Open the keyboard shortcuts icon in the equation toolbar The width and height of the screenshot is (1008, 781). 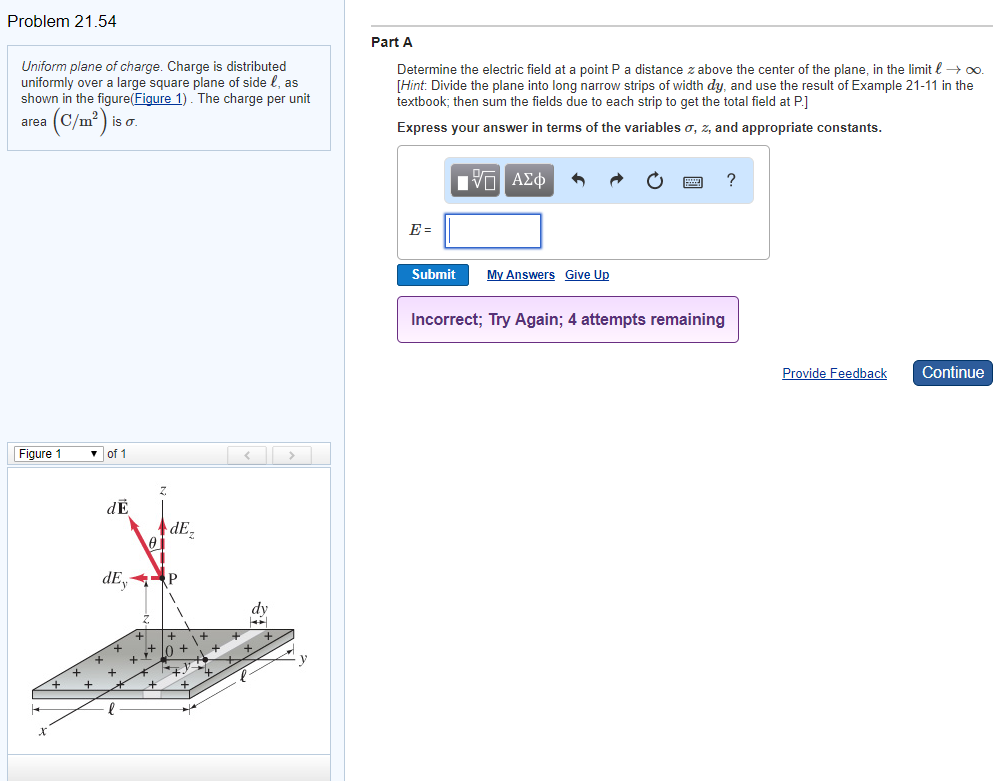(x=694, y=180)
